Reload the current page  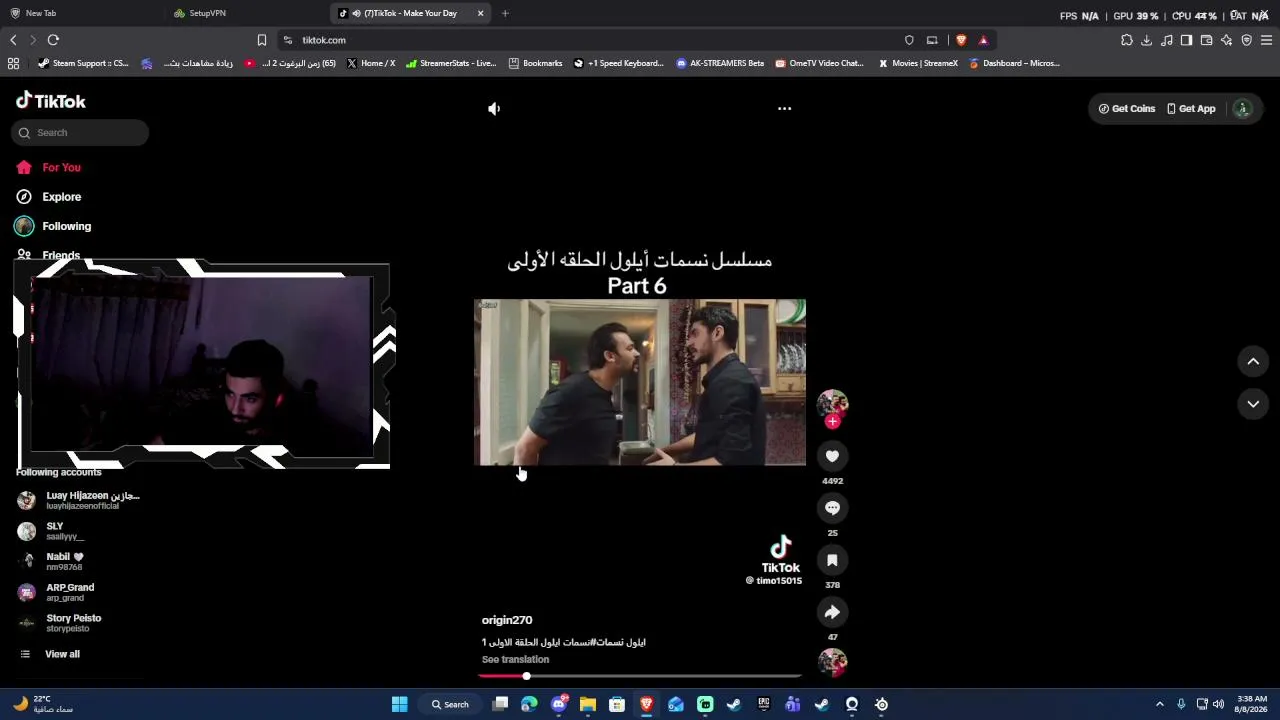[53, 40]
